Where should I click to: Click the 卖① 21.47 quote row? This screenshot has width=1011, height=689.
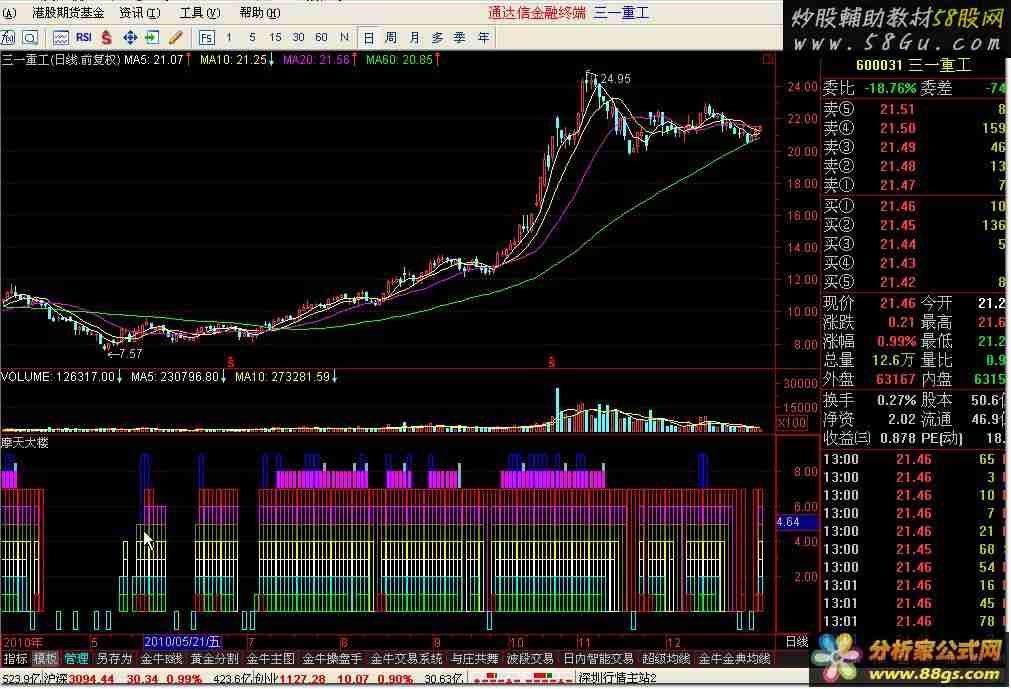pyautogui.click(x=914, y=185)
